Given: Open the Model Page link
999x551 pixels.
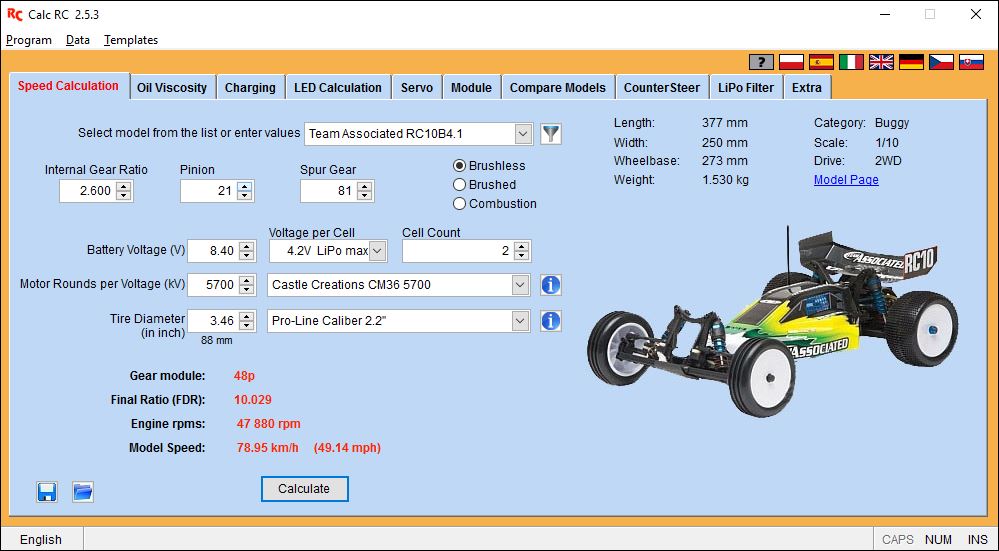Looking at the screenshot, I should (x=846, y=180).
